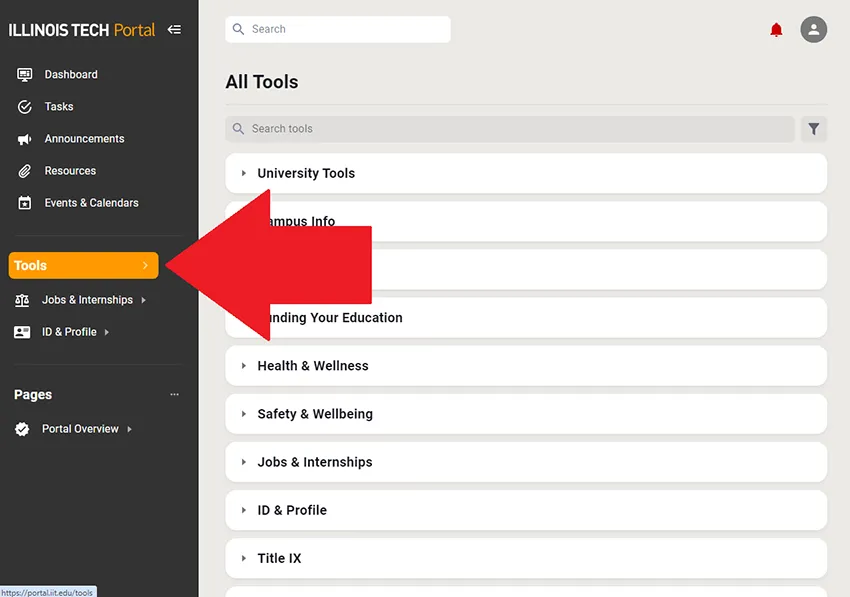Open the account avatar icon
Viewport: 850px width, 597px height.
[x=813, y=29]
